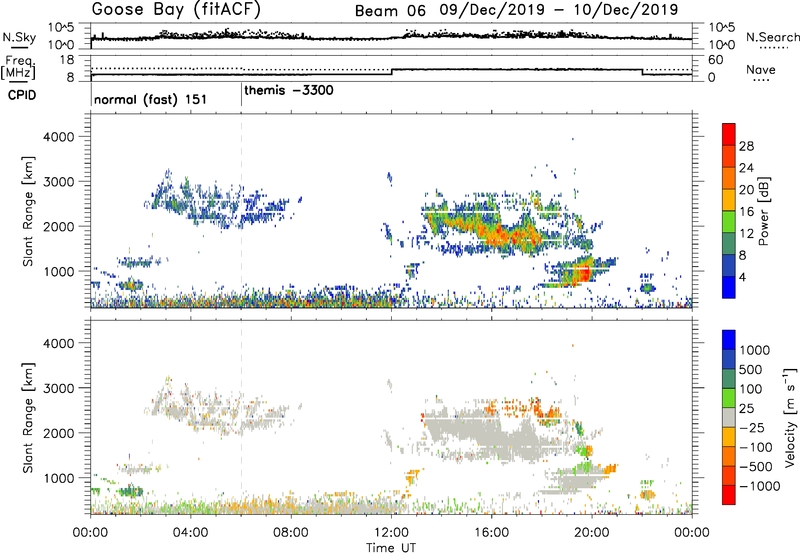Pick velocity colorbar segment between -25 and -100

[x=729, y=437]
